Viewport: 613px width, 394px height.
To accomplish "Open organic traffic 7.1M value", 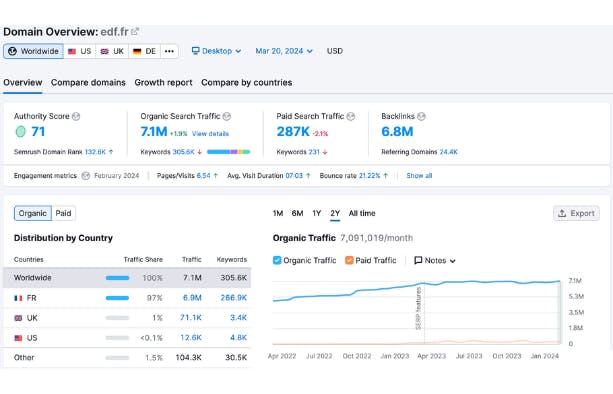I will [x=154, y=132].
